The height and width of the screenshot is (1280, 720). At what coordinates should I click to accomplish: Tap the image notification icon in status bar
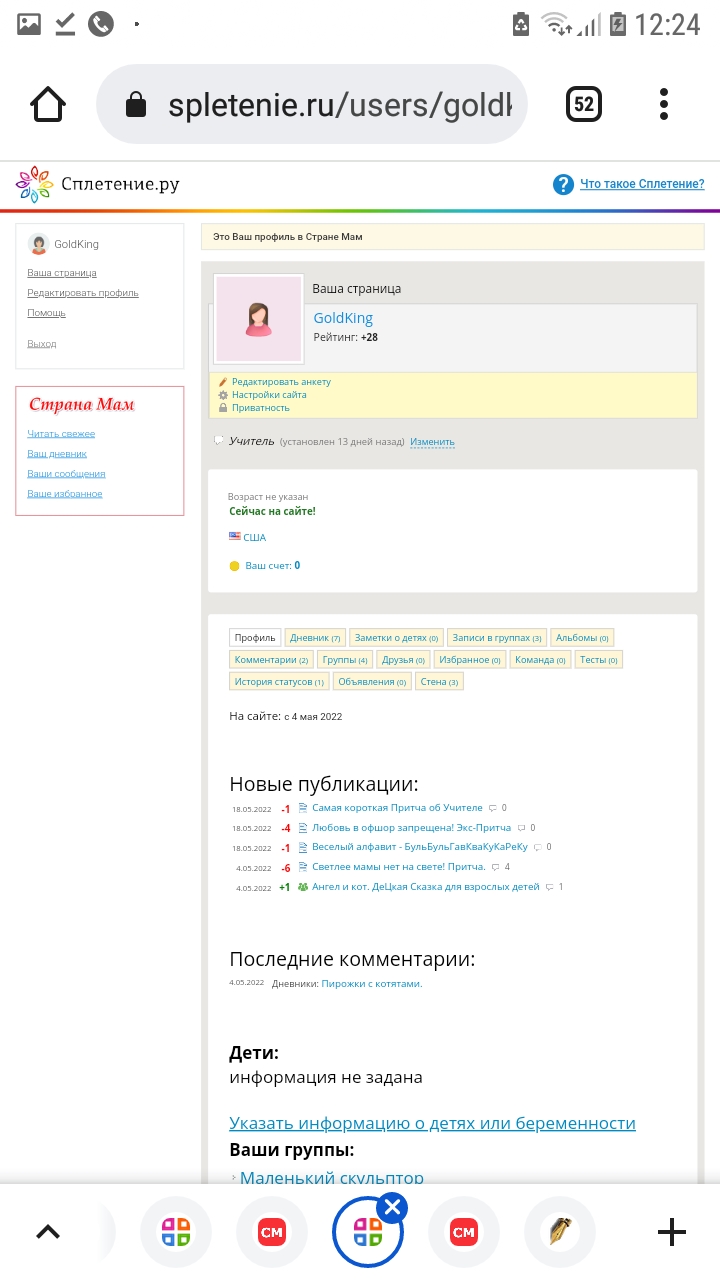click(29, 24)
